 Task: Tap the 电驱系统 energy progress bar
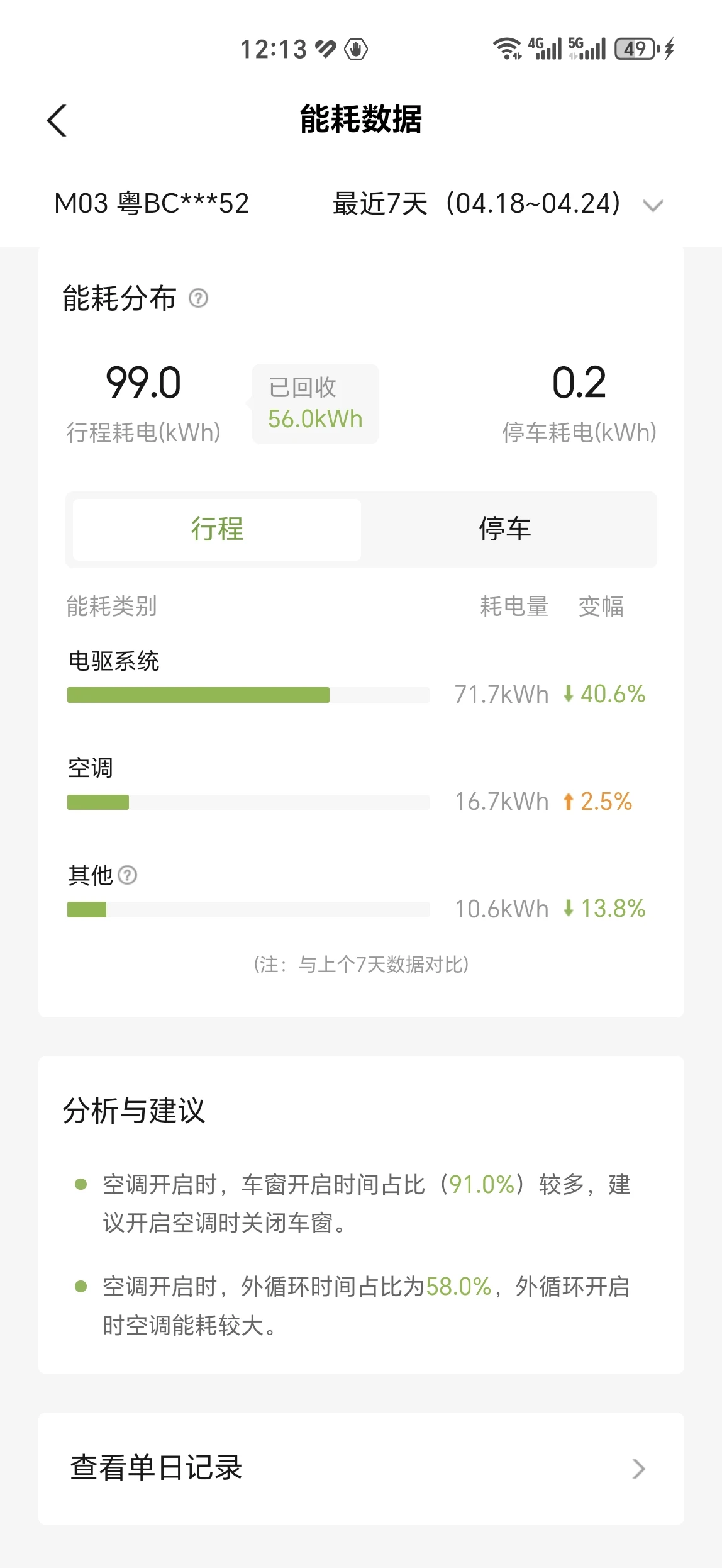[248, 695]
